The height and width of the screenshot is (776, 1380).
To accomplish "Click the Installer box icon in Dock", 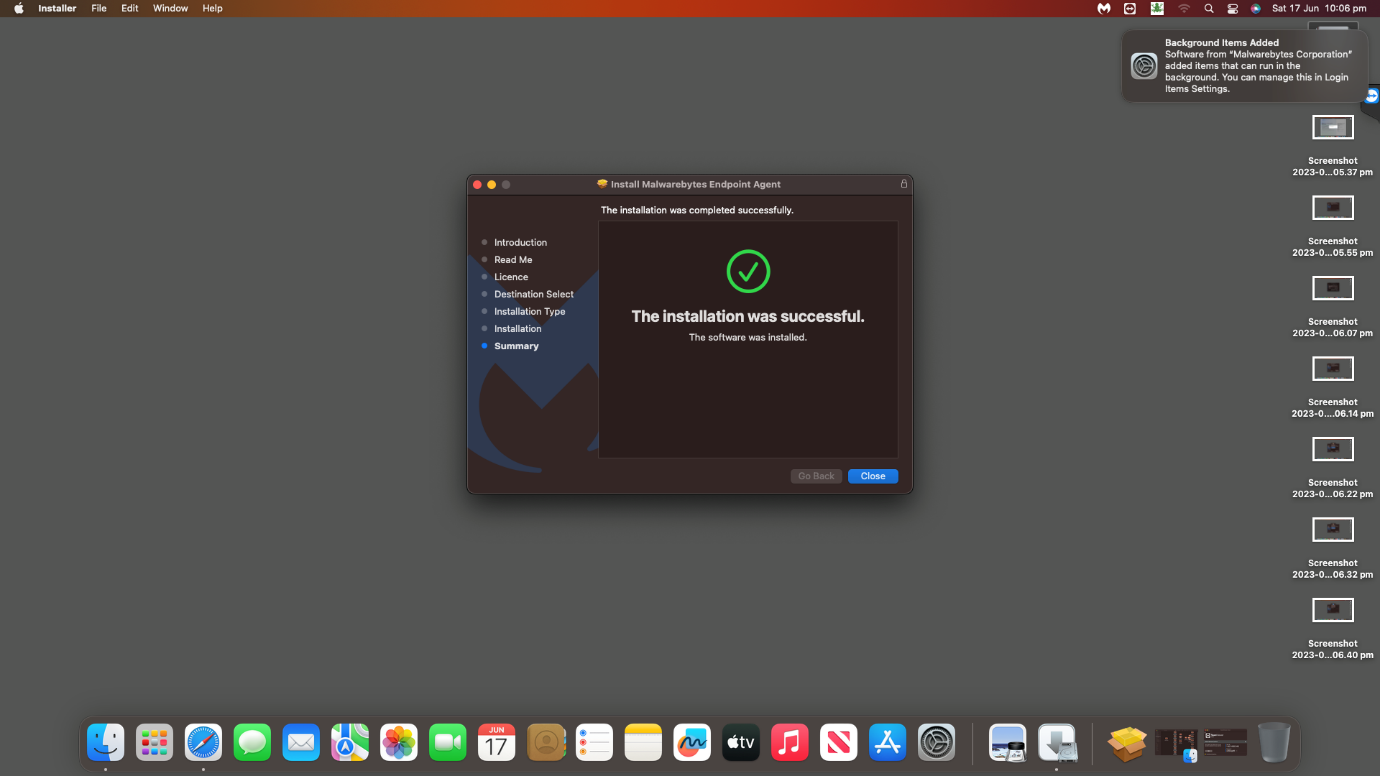I will pos(1127,742).
